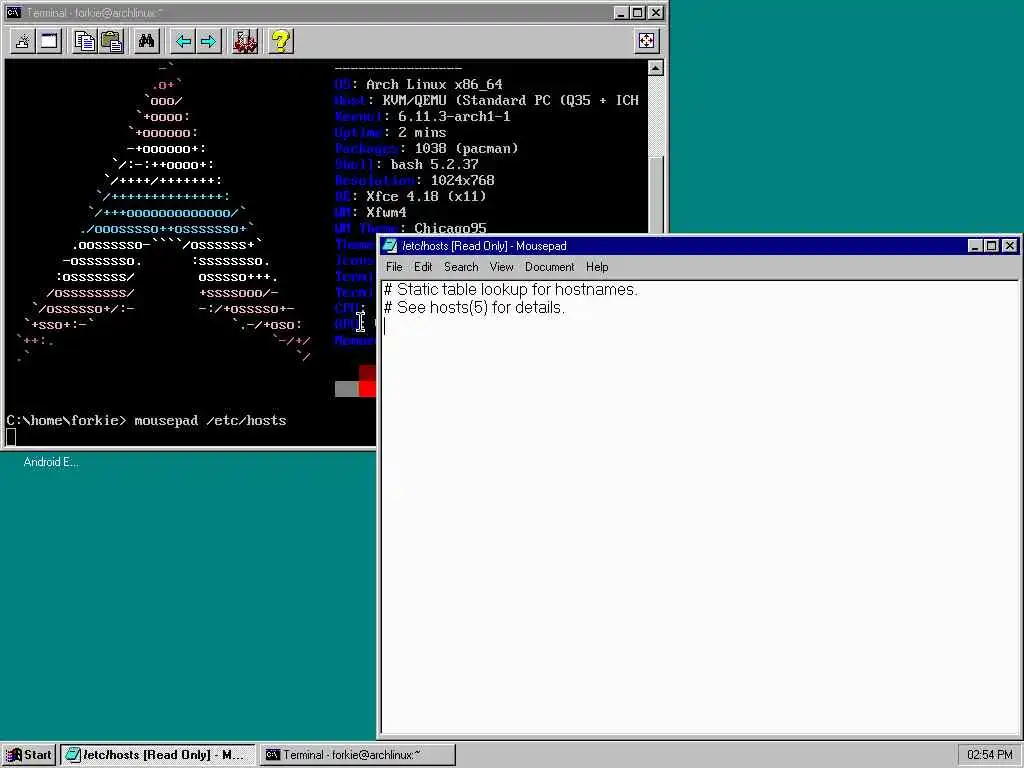Open Terminal help with question mark icon

point(281,41)
